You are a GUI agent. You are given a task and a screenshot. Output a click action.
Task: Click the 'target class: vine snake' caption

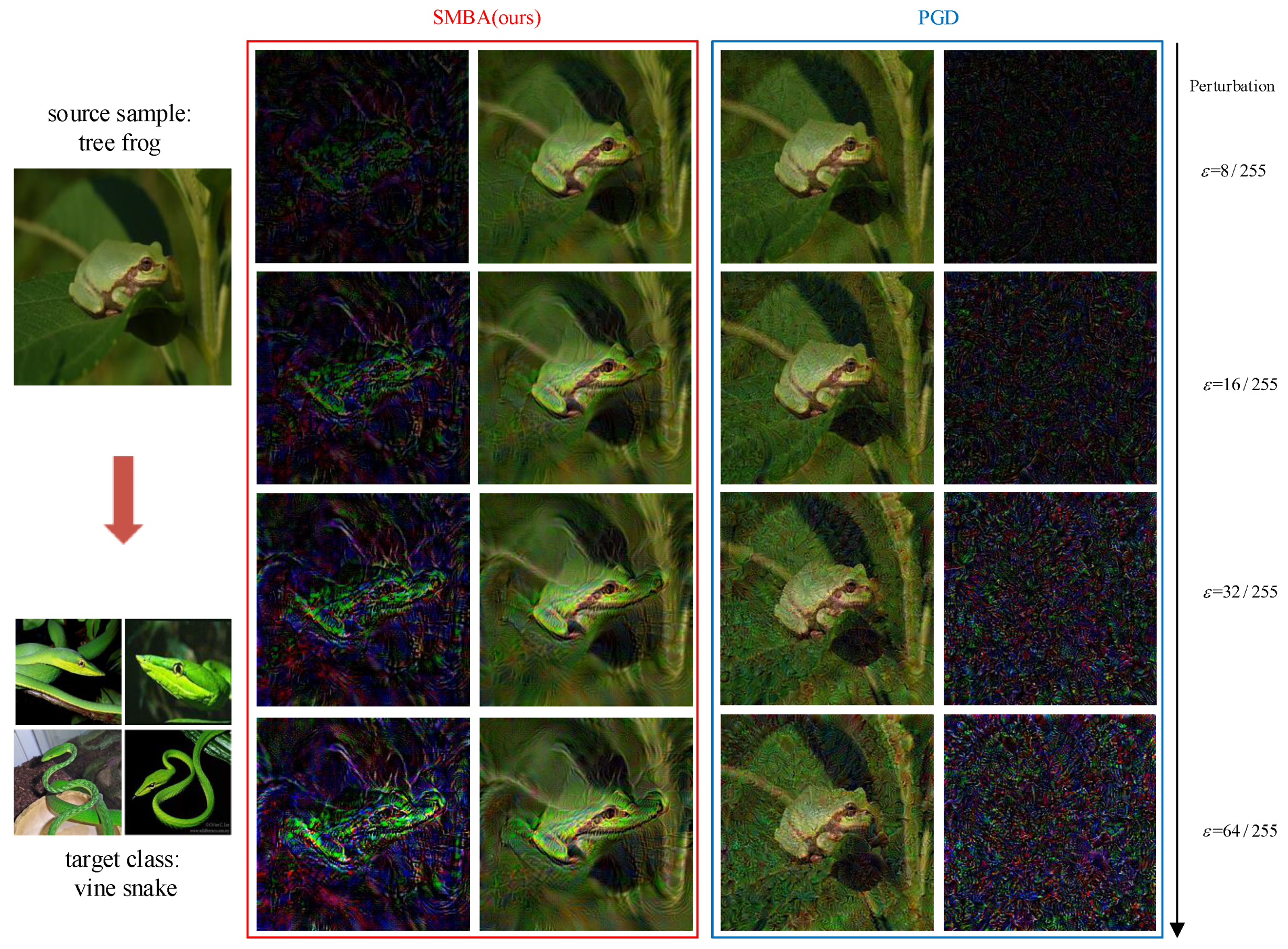click(123, 873)
